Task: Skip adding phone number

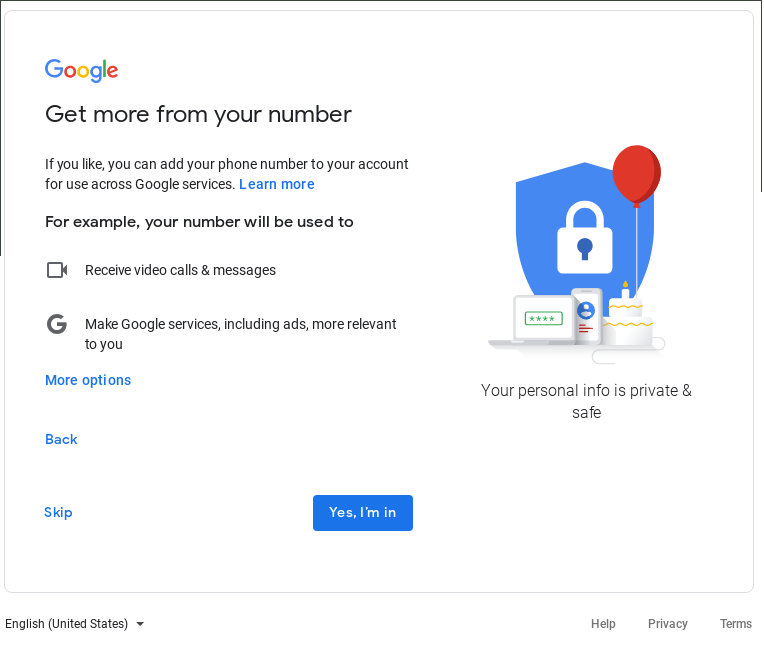Action: tap(58, 512)
